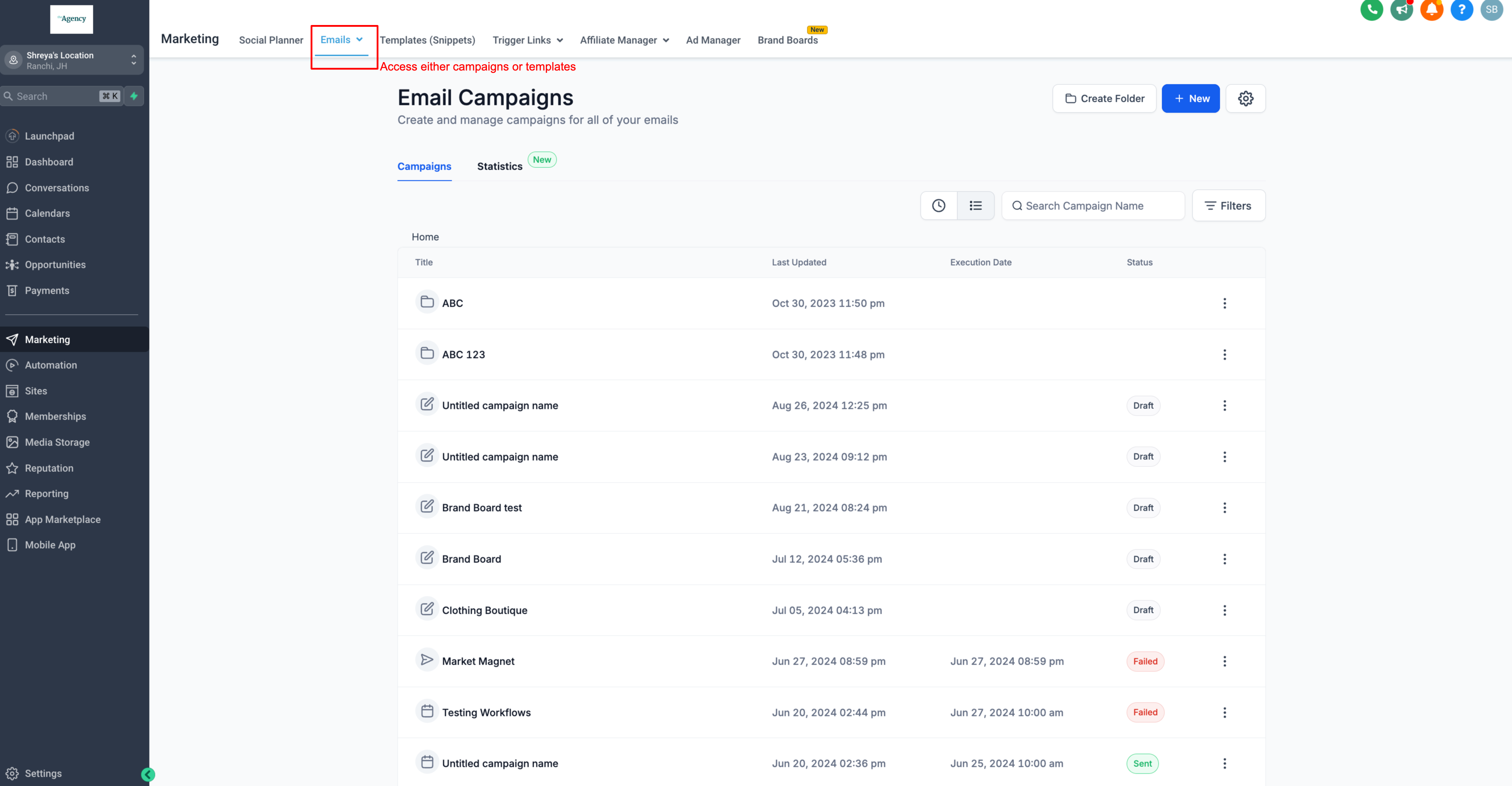Screen dimensions: 1512x786
Task: Expand the Trigger Links dropdown
Action: (x=528, y=40)
